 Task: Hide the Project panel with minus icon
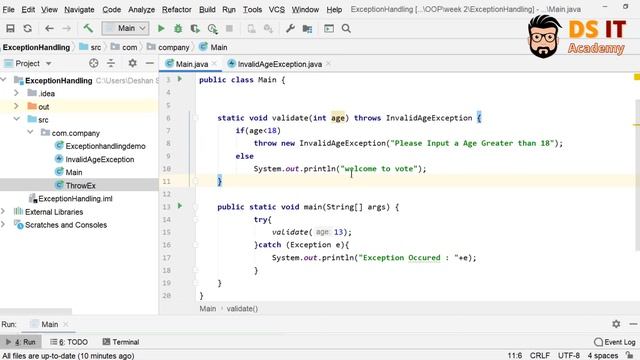[149, 63]
